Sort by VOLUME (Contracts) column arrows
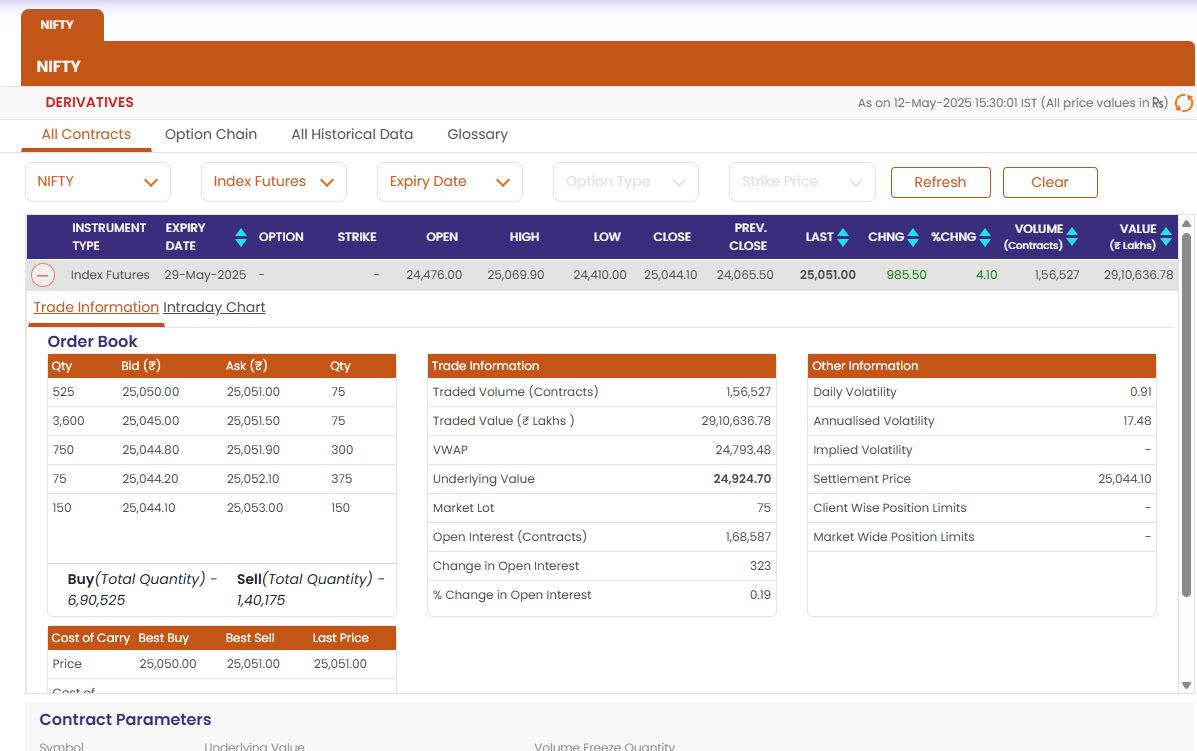The width and height of the screenshot is (1197, 751). 1072,237
